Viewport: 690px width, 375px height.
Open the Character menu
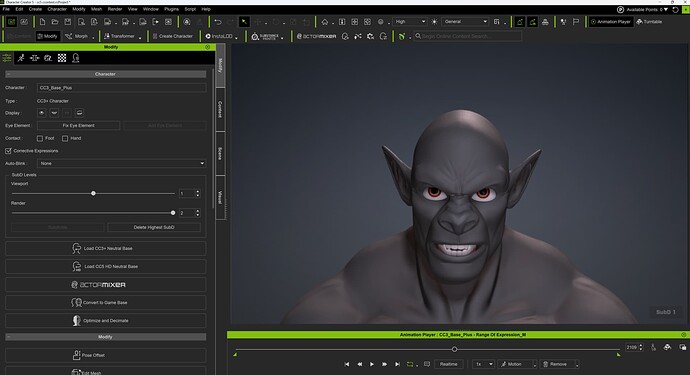tap(57, 9)
